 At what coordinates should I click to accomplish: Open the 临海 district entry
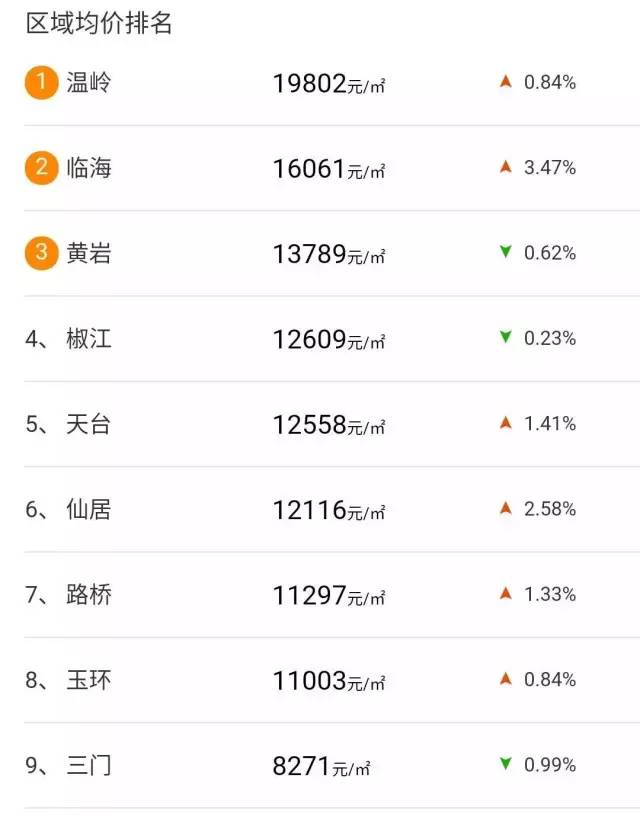pos(88,168)
